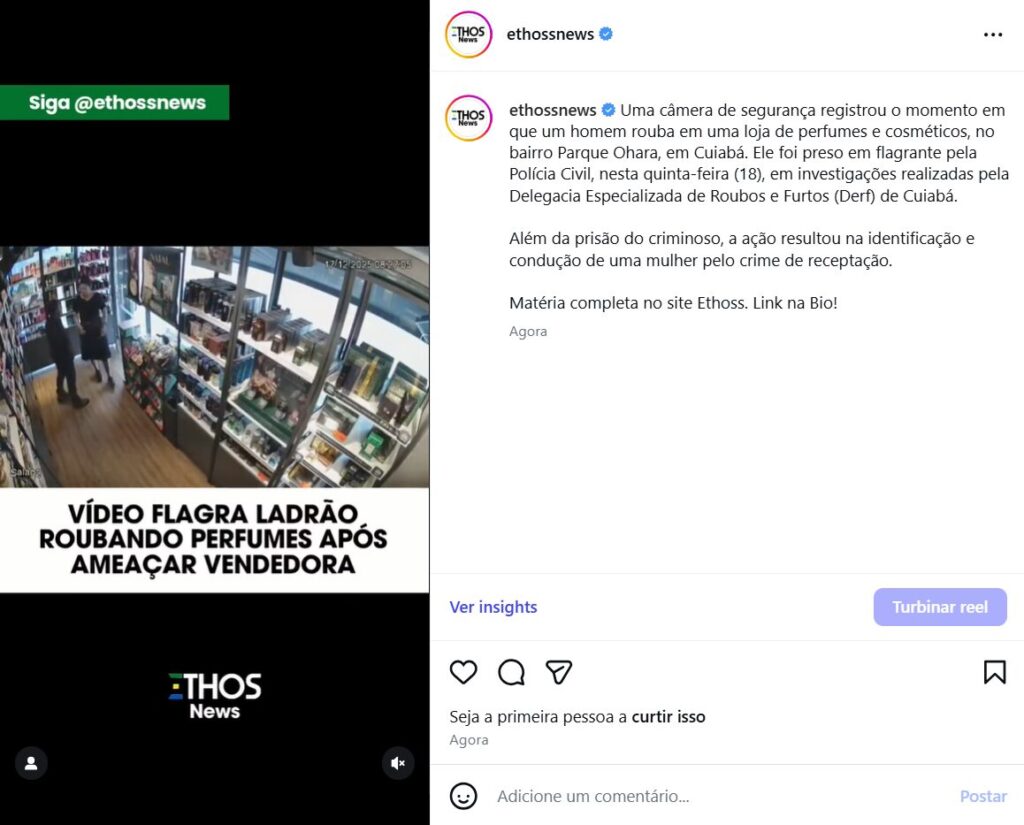Viewport: 1024px width, 825px height.
Task: Open ethossnews username in caption
Action: coord(552,110)
